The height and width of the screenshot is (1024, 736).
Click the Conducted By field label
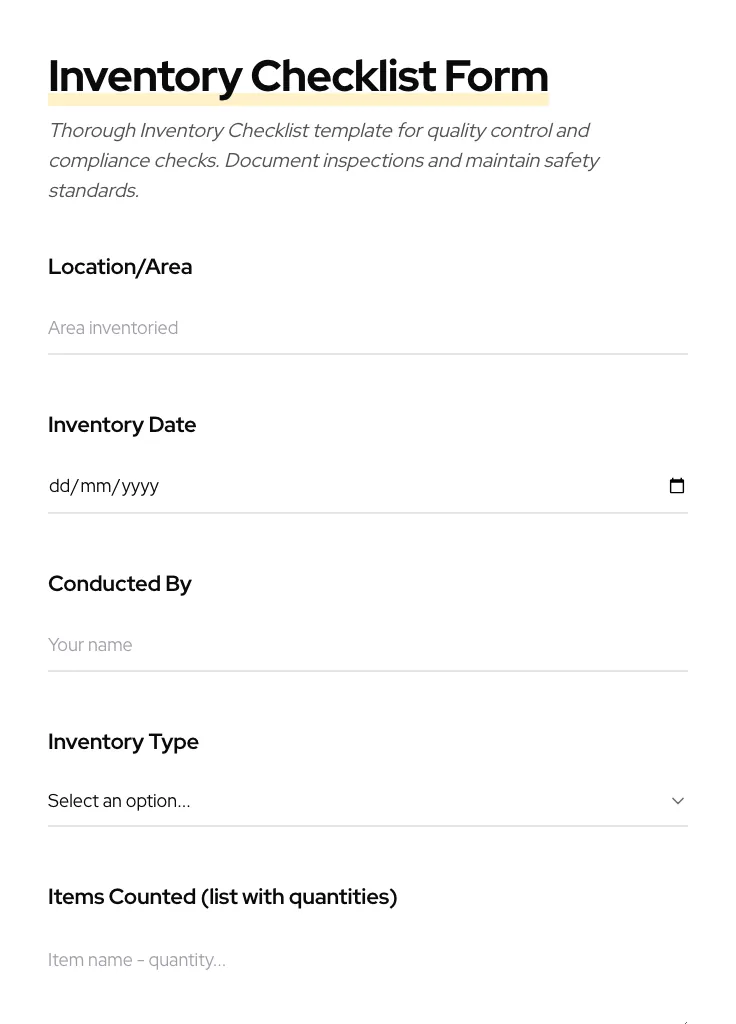[119, 584]
